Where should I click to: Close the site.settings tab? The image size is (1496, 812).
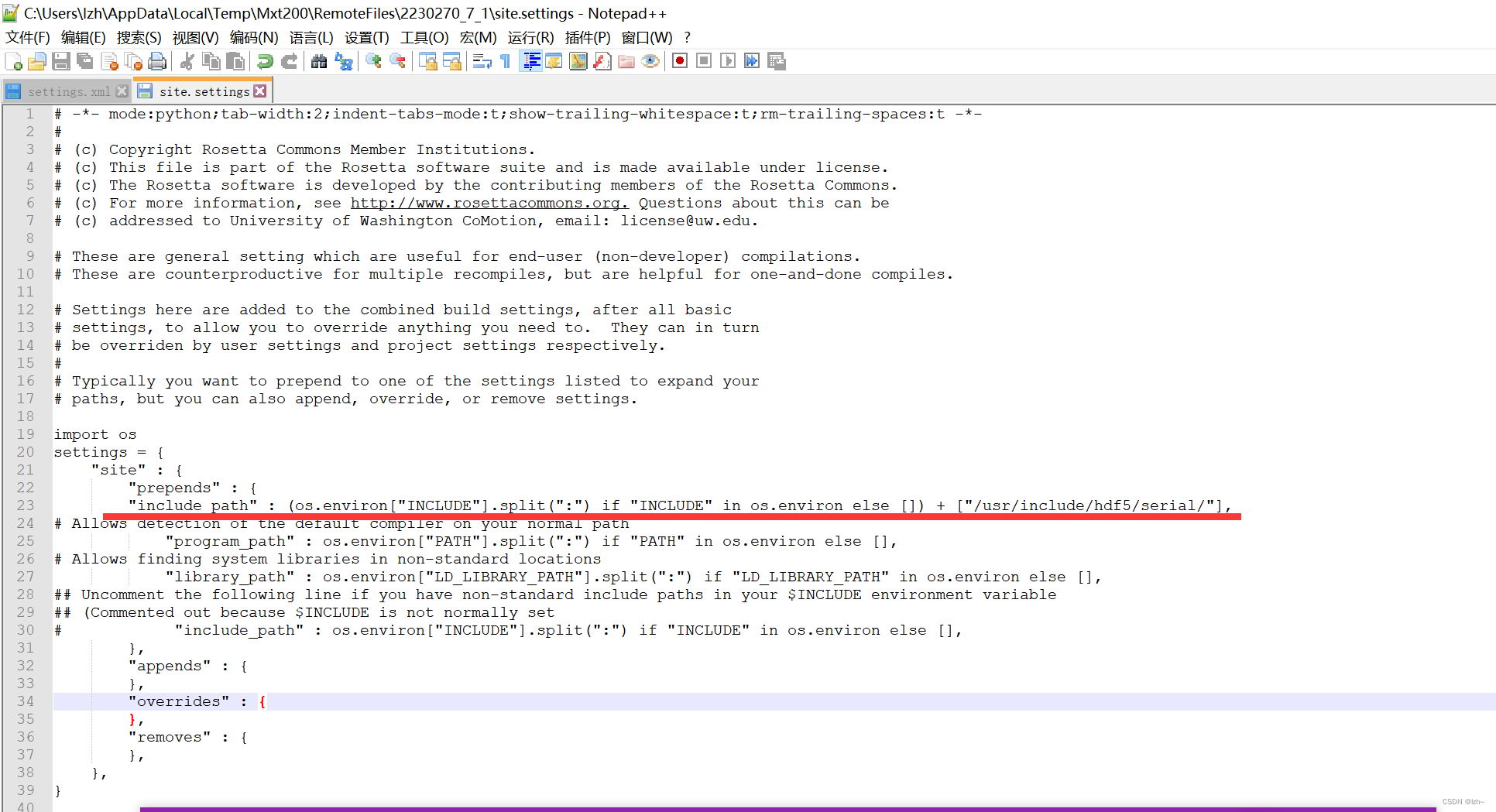pos(261,90)
